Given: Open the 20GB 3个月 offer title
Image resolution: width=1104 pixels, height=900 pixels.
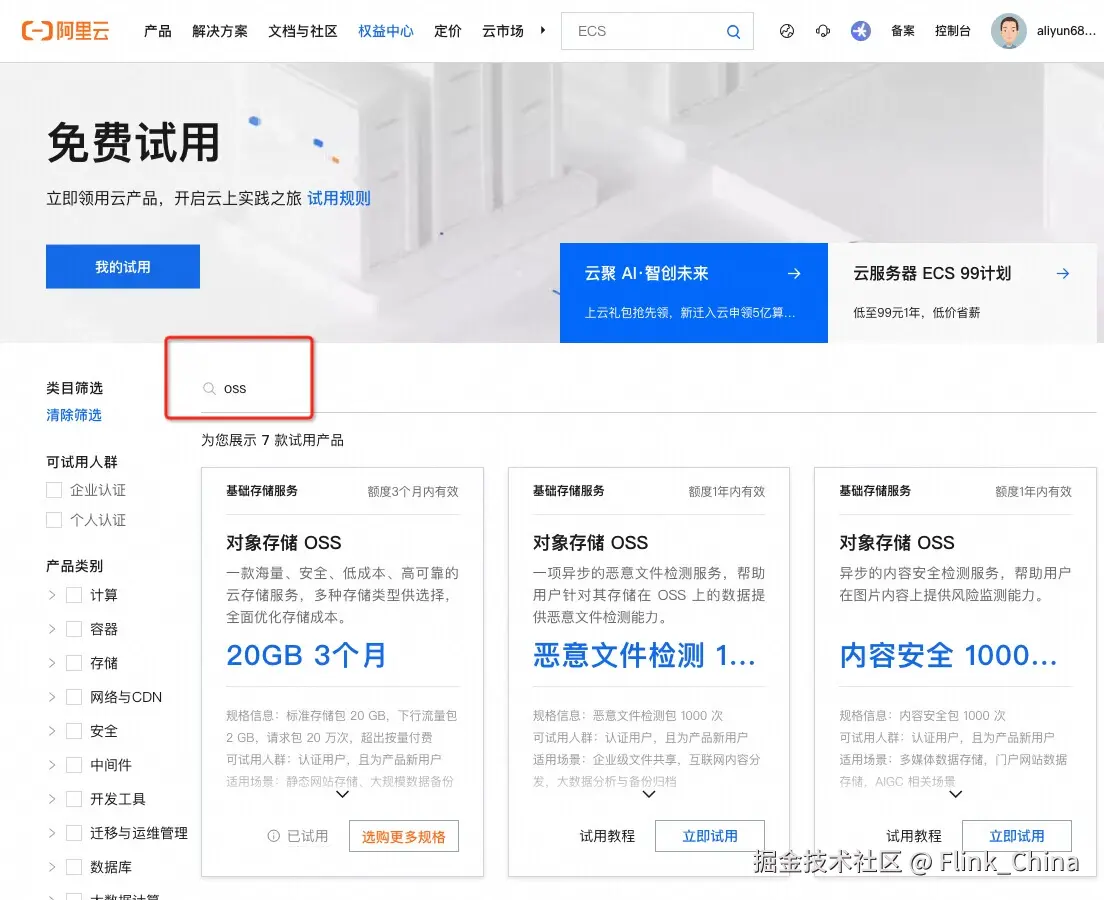Looking at the screenshot, I should point(306,656).
